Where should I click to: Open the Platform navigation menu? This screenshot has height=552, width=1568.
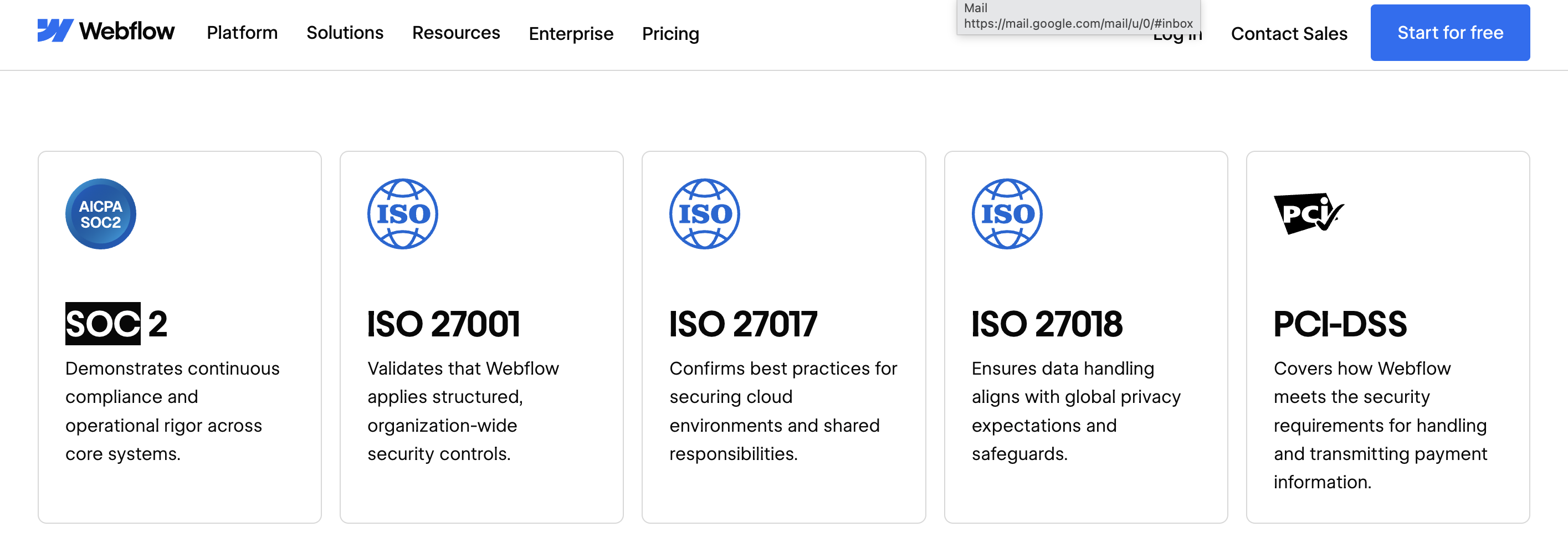(x=242, y=33)
